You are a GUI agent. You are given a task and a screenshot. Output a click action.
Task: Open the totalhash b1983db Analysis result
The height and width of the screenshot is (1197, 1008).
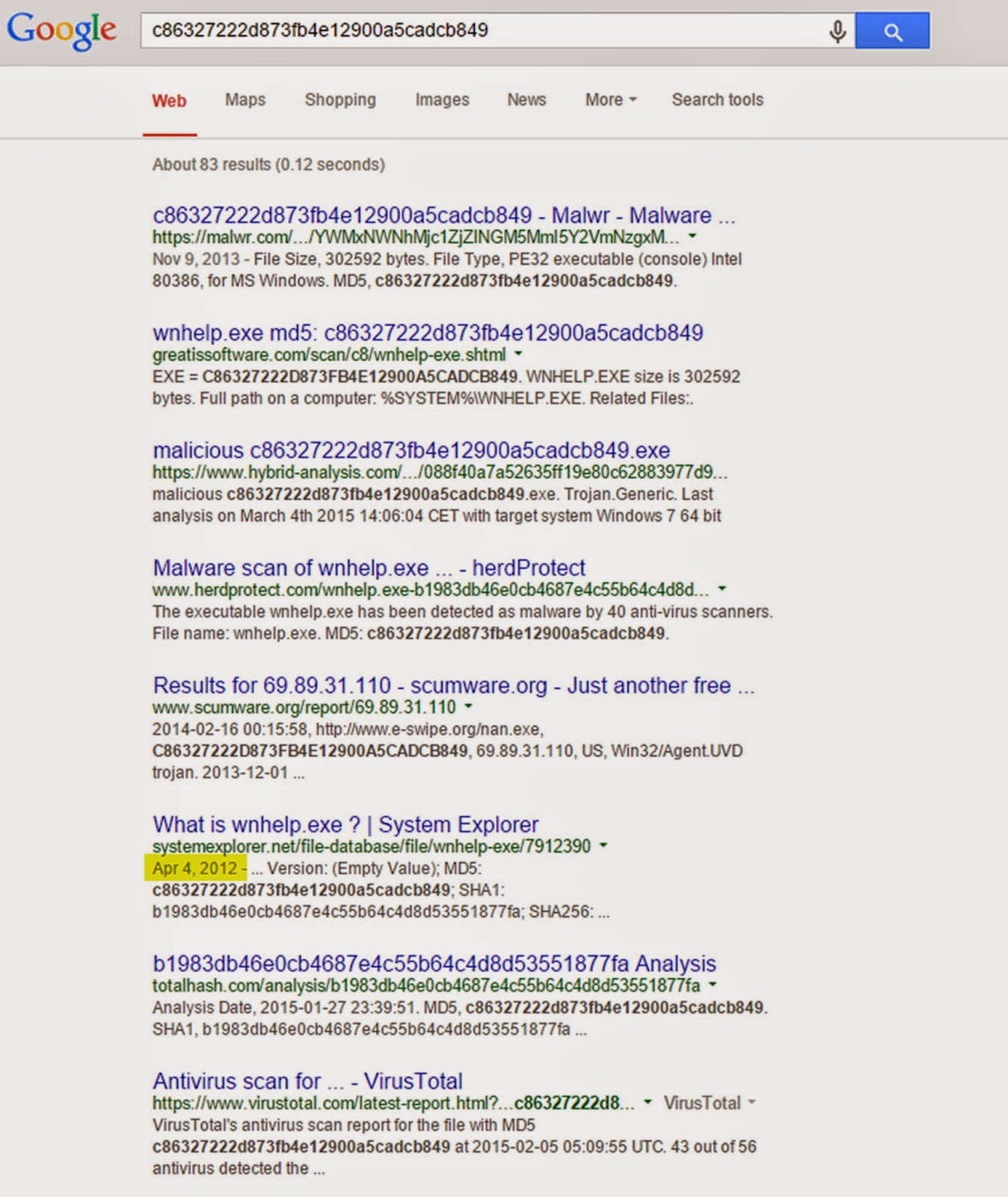click(434, 964)
